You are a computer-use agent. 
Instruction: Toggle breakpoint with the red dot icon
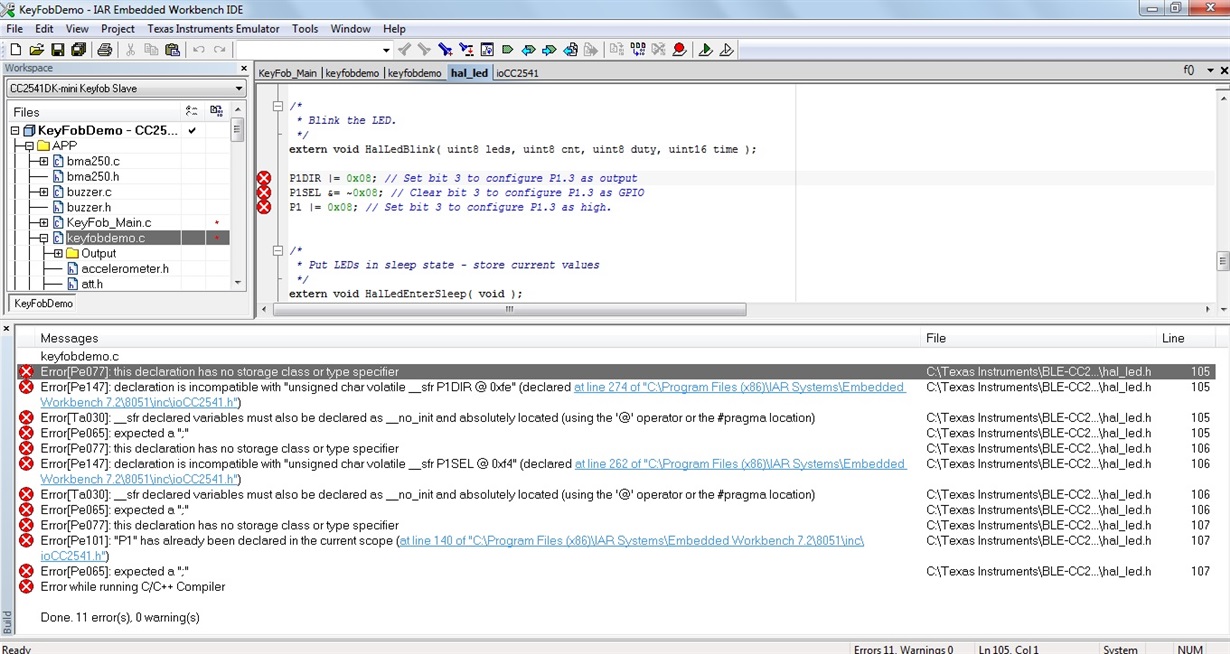[x=679, y=49]
